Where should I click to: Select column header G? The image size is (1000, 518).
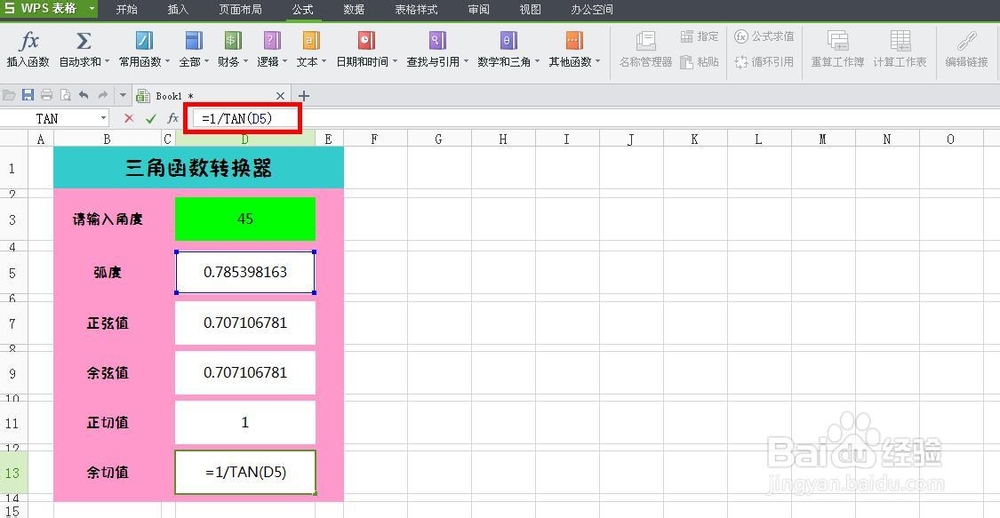[x=439, y=138]
